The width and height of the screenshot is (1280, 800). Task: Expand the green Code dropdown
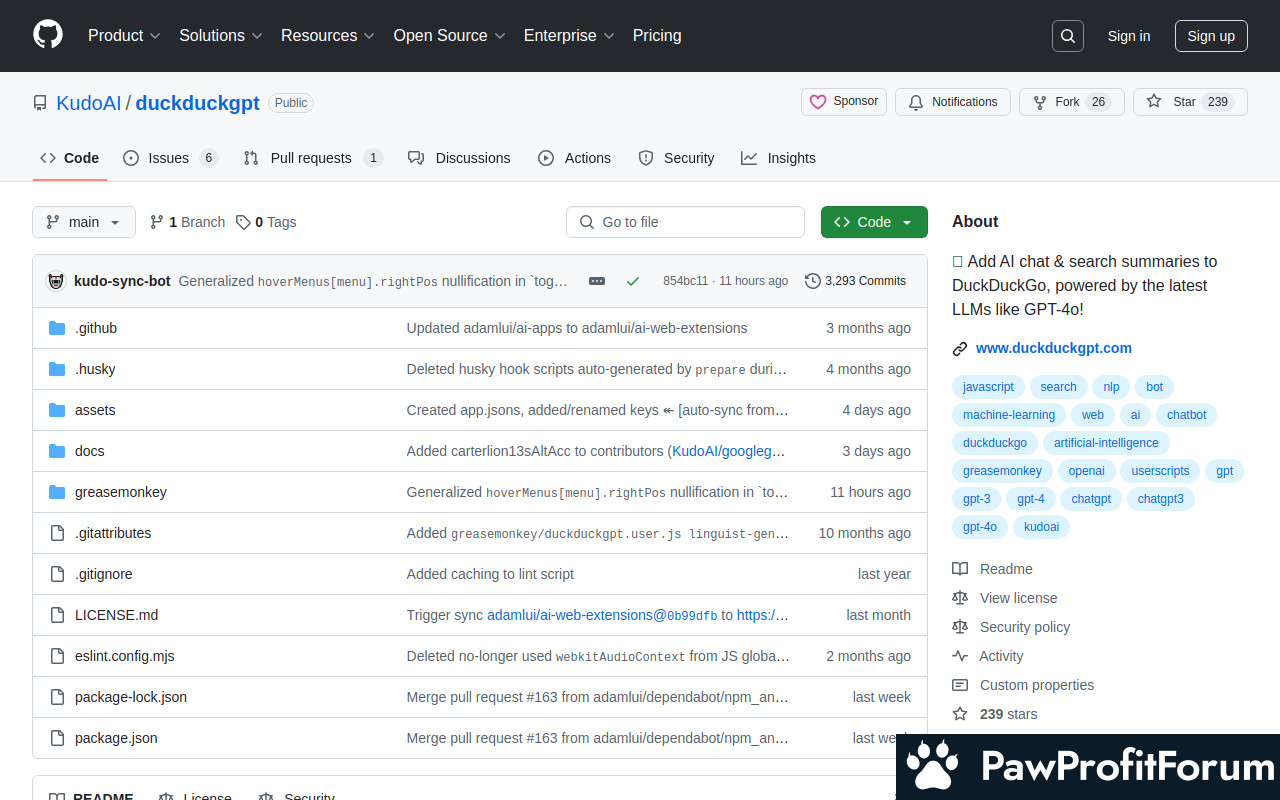pos(874,222)
